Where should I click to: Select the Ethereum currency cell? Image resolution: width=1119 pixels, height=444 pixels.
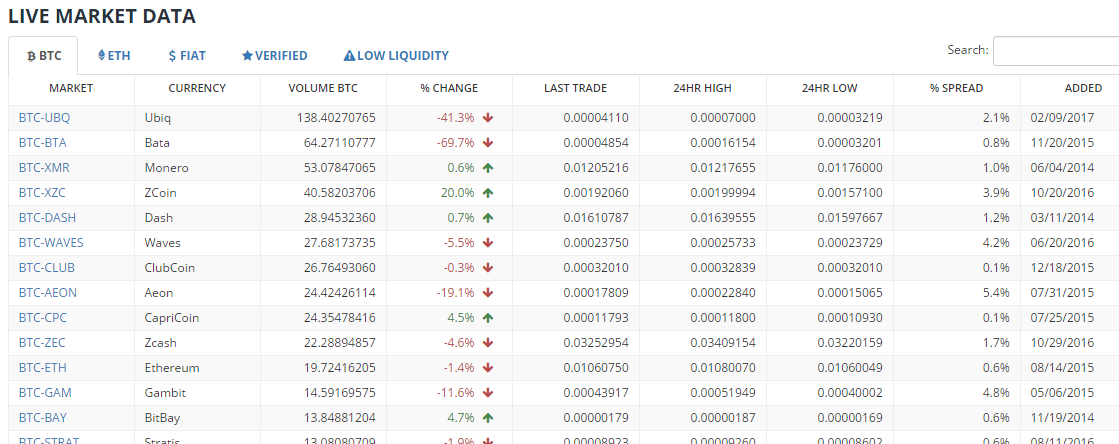tap(197, 368)
